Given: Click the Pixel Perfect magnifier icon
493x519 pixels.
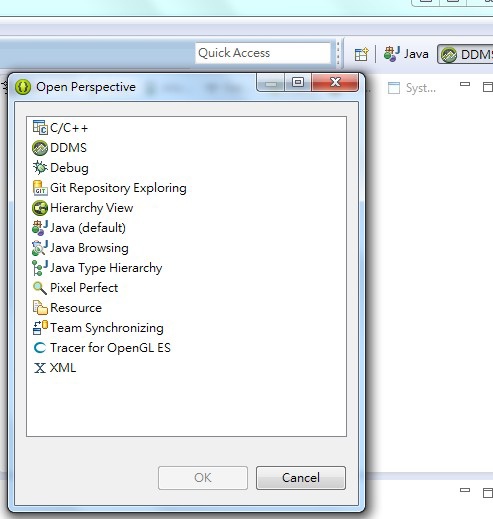Looking at the screenshot, I should pyautogui.click(x=40, y=288).
